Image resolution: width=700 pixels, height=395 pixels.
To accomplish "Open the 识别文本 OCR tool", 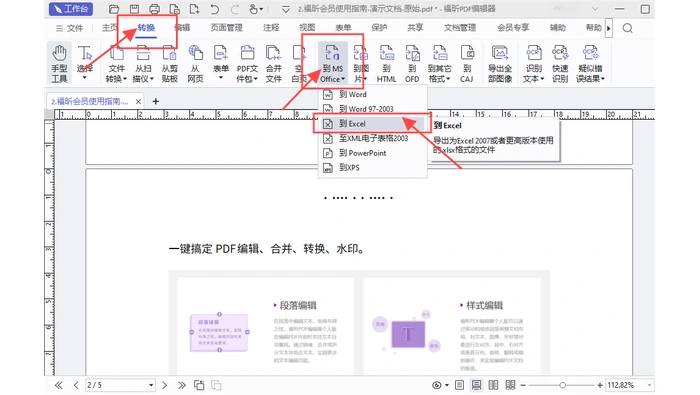I will pyautogui.click(x=533, y=63).
